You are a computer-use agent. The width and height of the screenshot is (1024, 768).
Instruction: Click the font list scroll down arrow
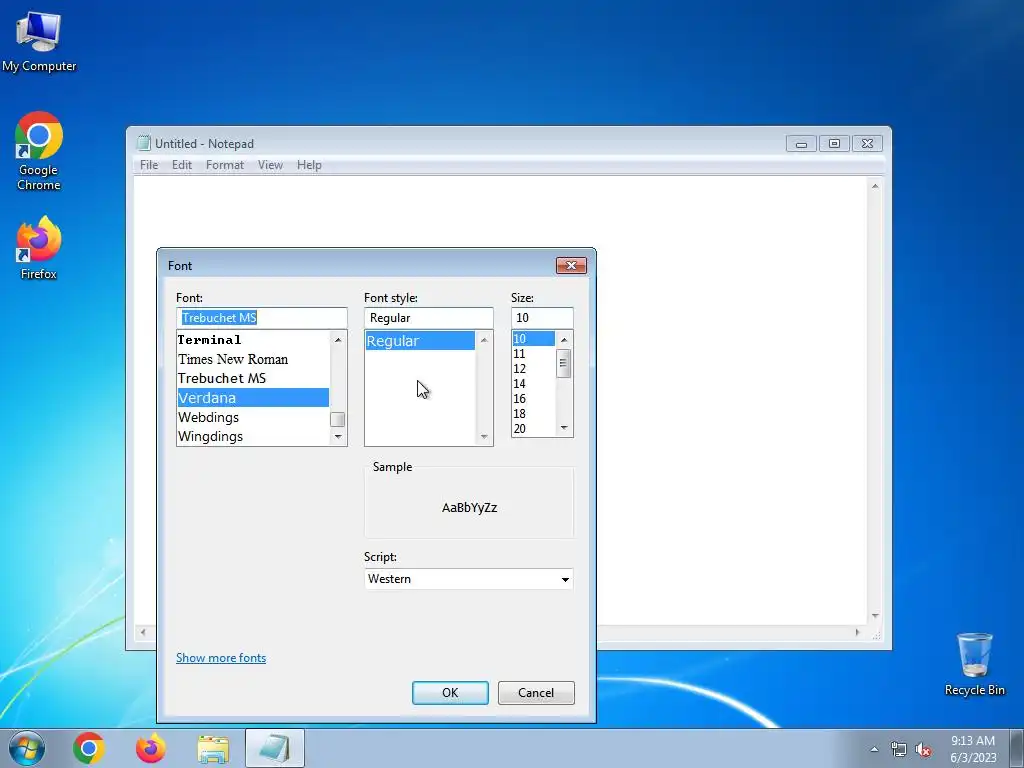pos(338,437)
